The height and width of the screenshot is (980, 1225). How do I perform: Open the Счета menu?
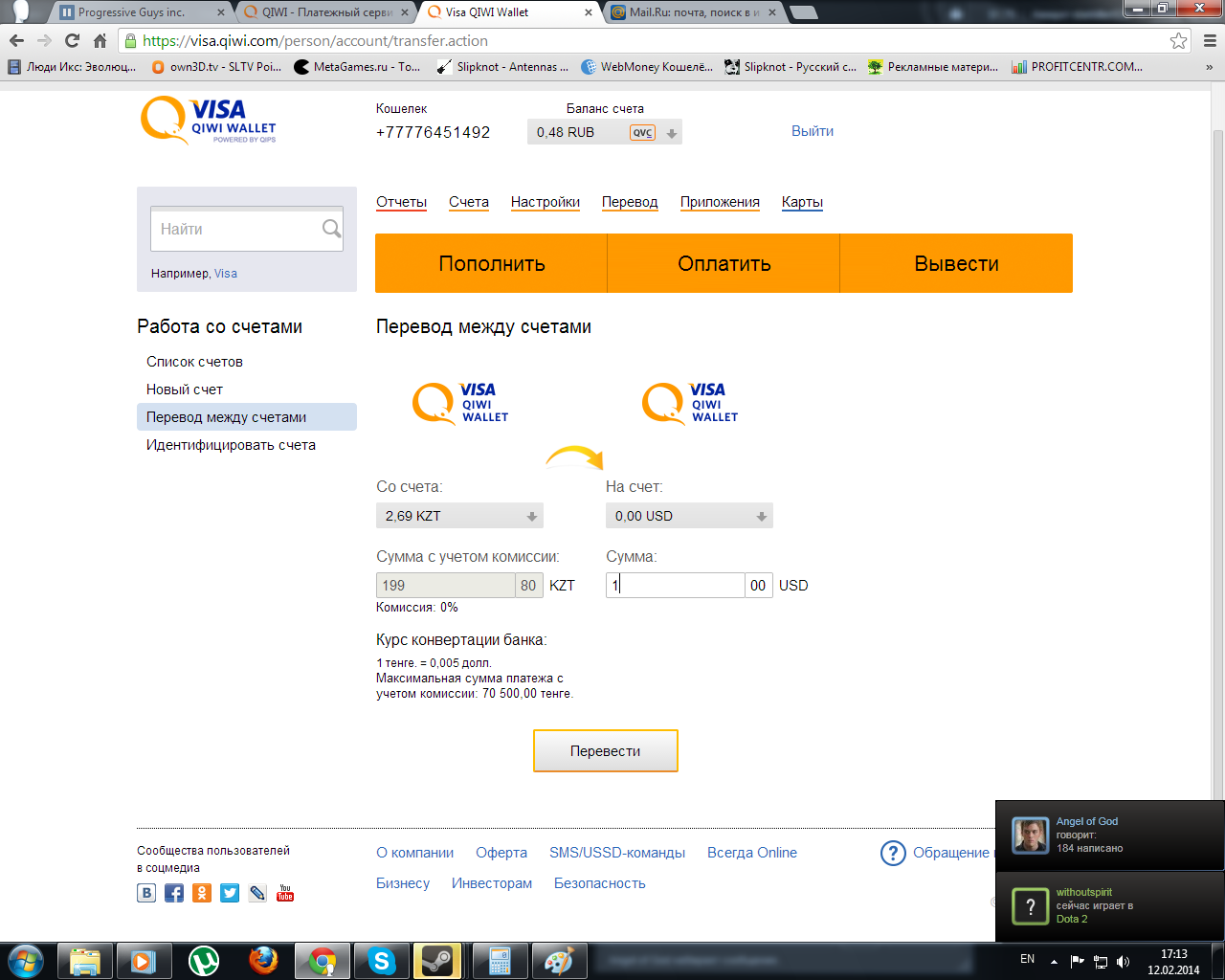tap(469, 202)
